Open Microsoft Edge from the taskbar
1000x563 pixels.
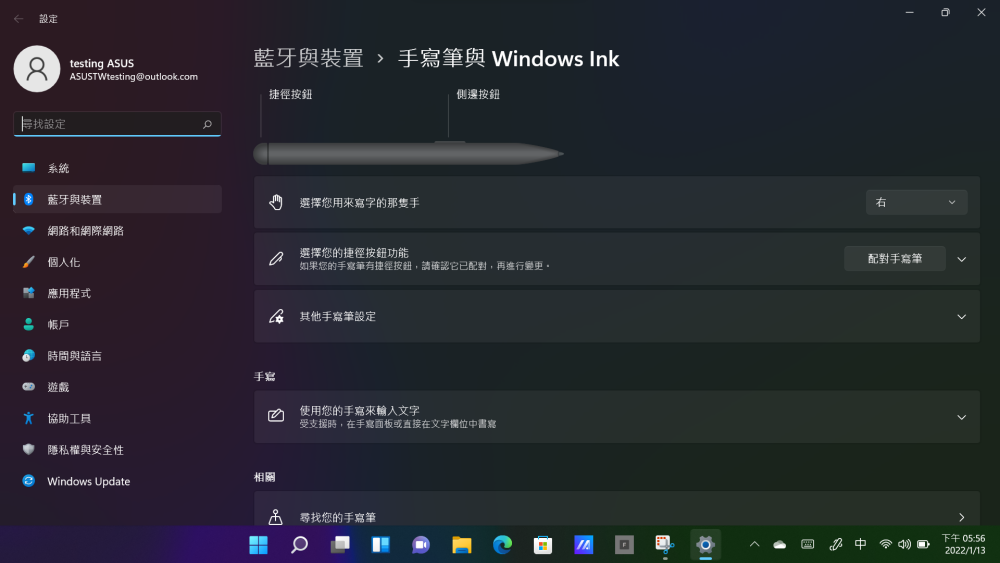[502, 545]
